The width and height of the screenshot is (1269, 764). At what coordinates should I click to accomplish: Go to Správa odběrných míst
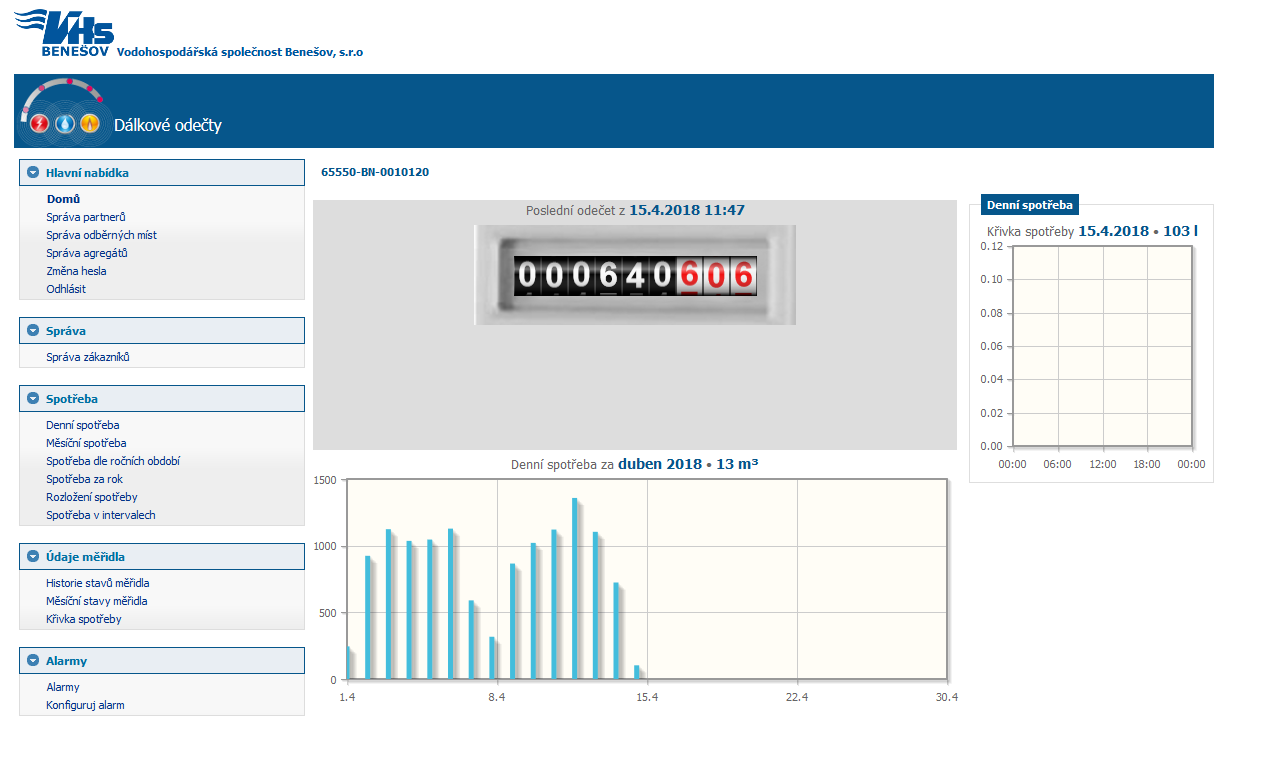click(x=101, y=235)
